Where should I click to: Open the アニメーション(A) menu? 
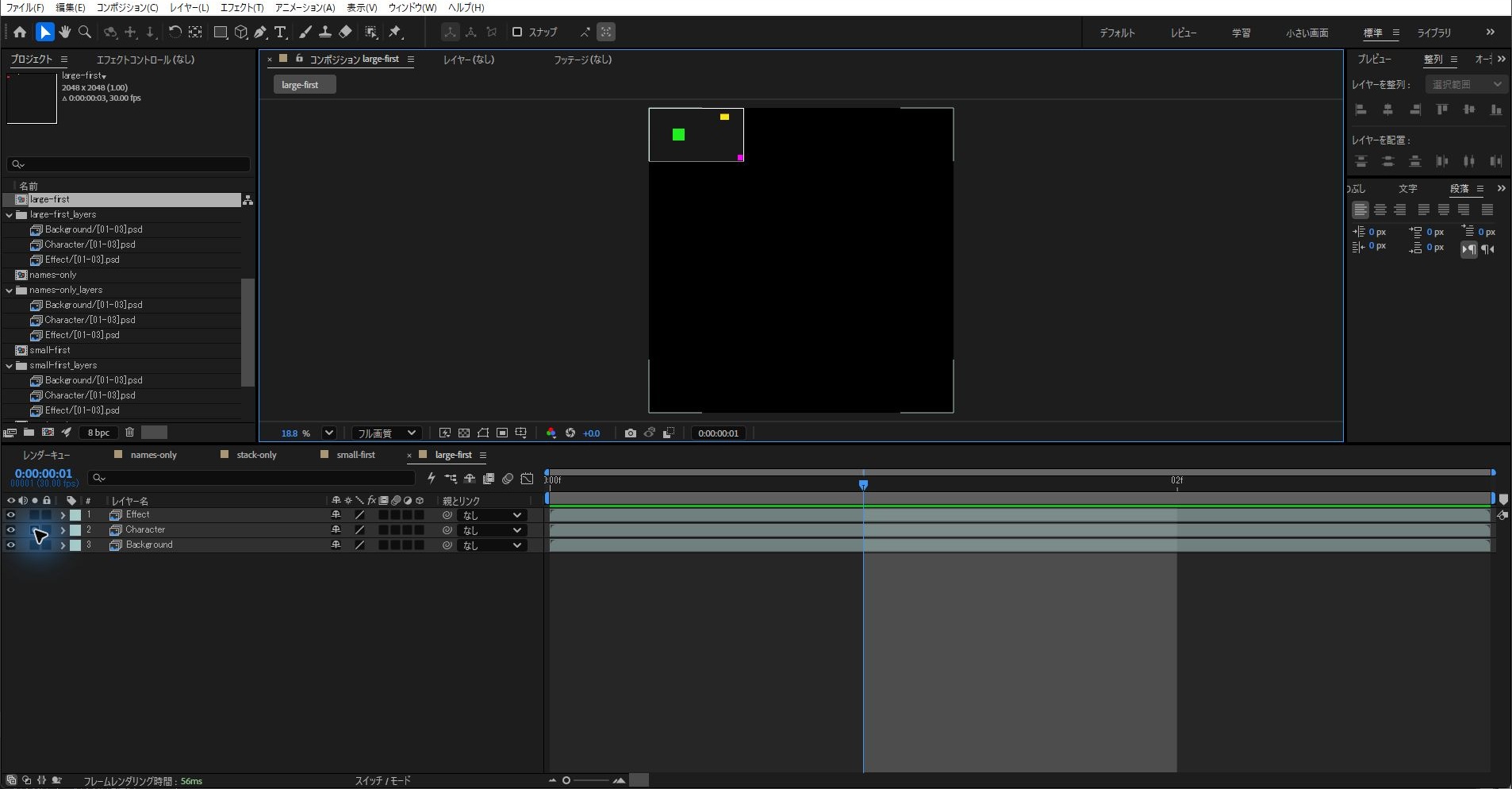(305, 7)
